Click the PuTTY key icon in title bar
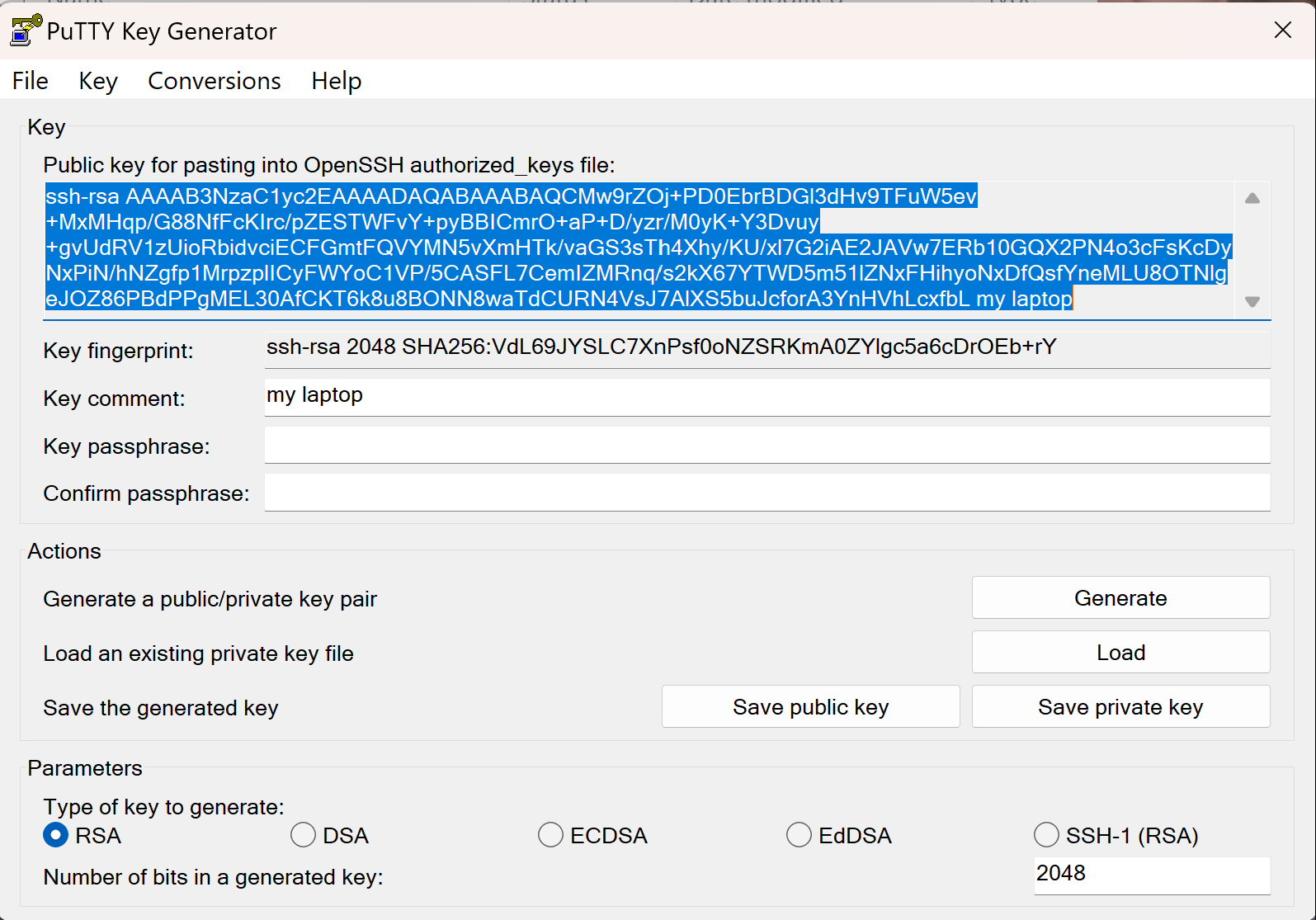Viewport: 1316px width, 920px height. (x=26, y=31)
